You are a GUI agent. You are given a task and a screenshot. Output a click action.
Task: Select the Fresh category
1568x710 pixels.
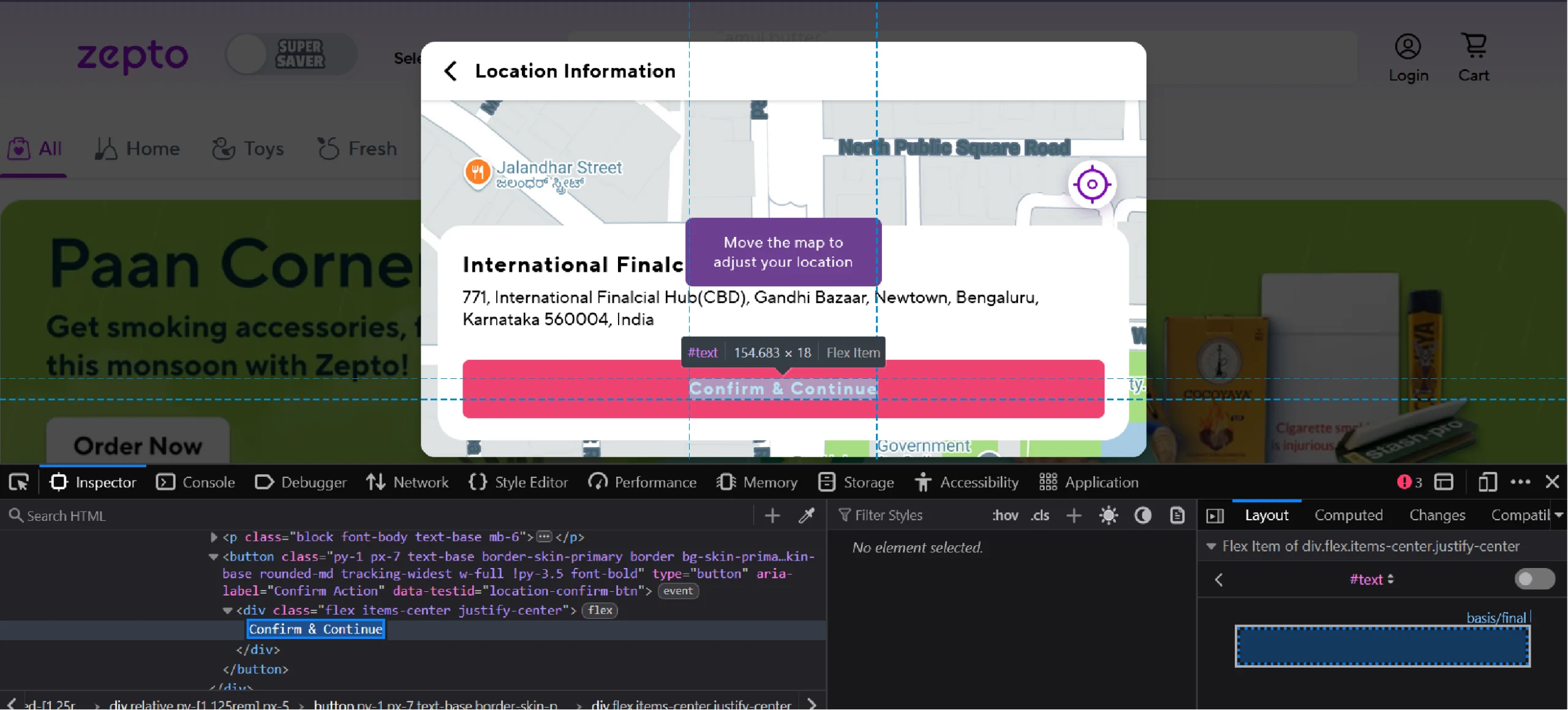click(x=357, y=149)
